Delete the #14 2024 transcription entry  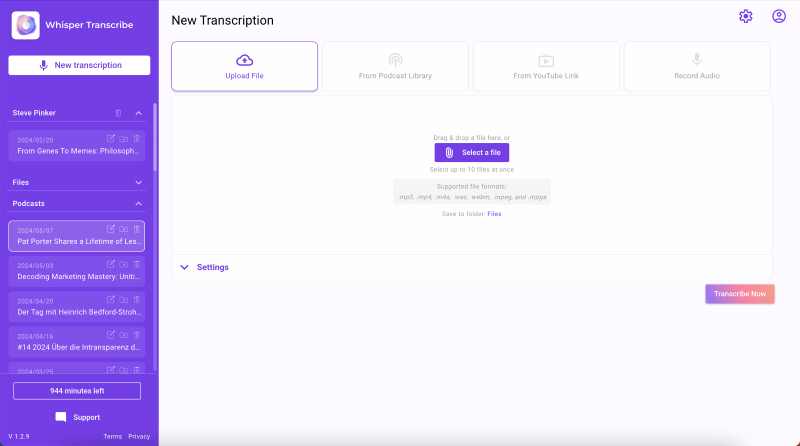pyautogui.click(x=137, y=335)
